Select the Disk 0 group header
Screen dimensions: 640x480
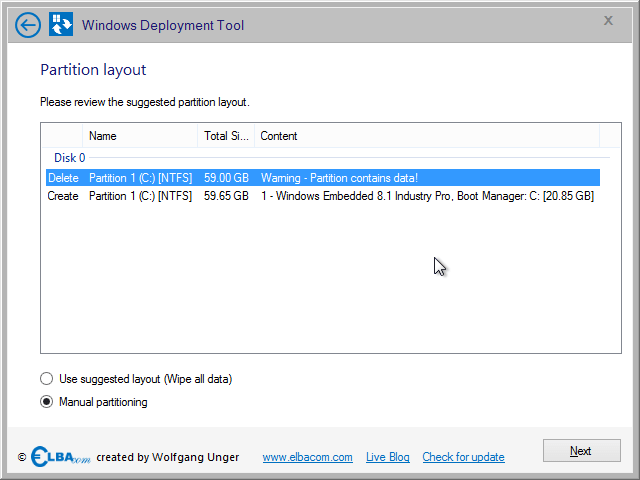(70, 158)
